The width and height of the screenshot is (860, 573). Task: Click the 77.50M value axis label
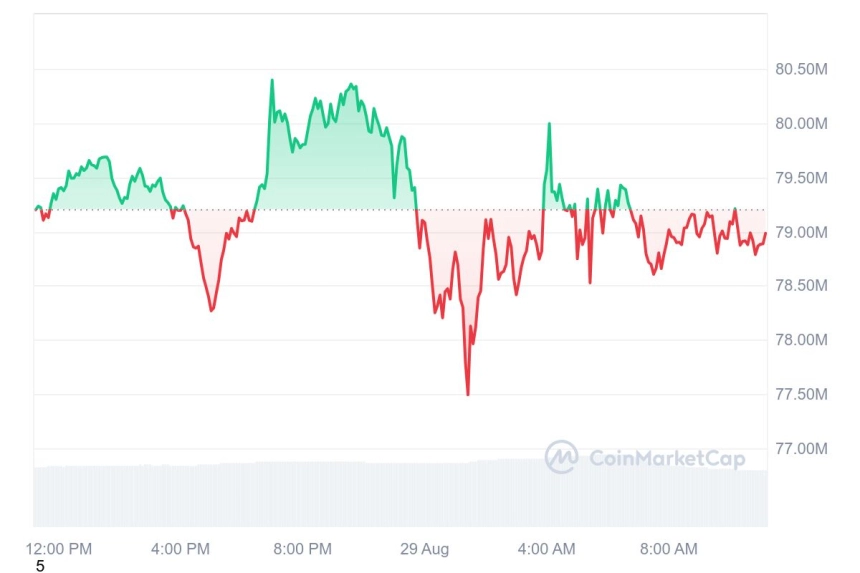(801, 394)
